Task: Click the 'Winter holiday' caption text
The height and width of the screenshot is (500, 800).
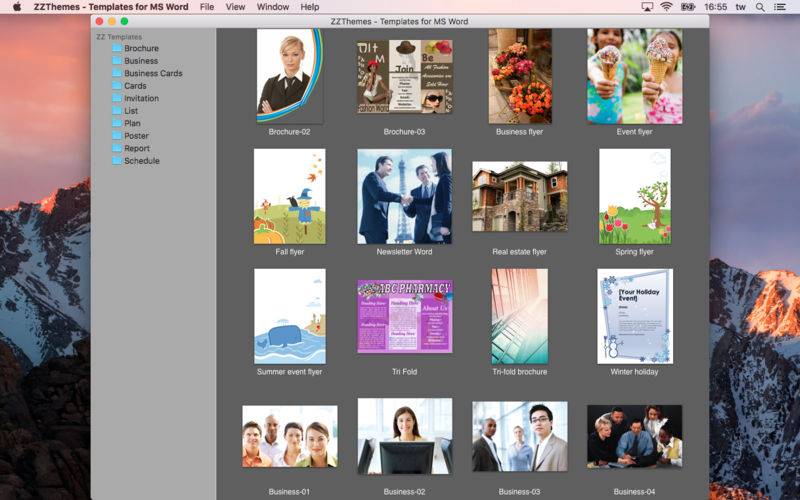Action: pyautogui.click(x=634, y=372)
